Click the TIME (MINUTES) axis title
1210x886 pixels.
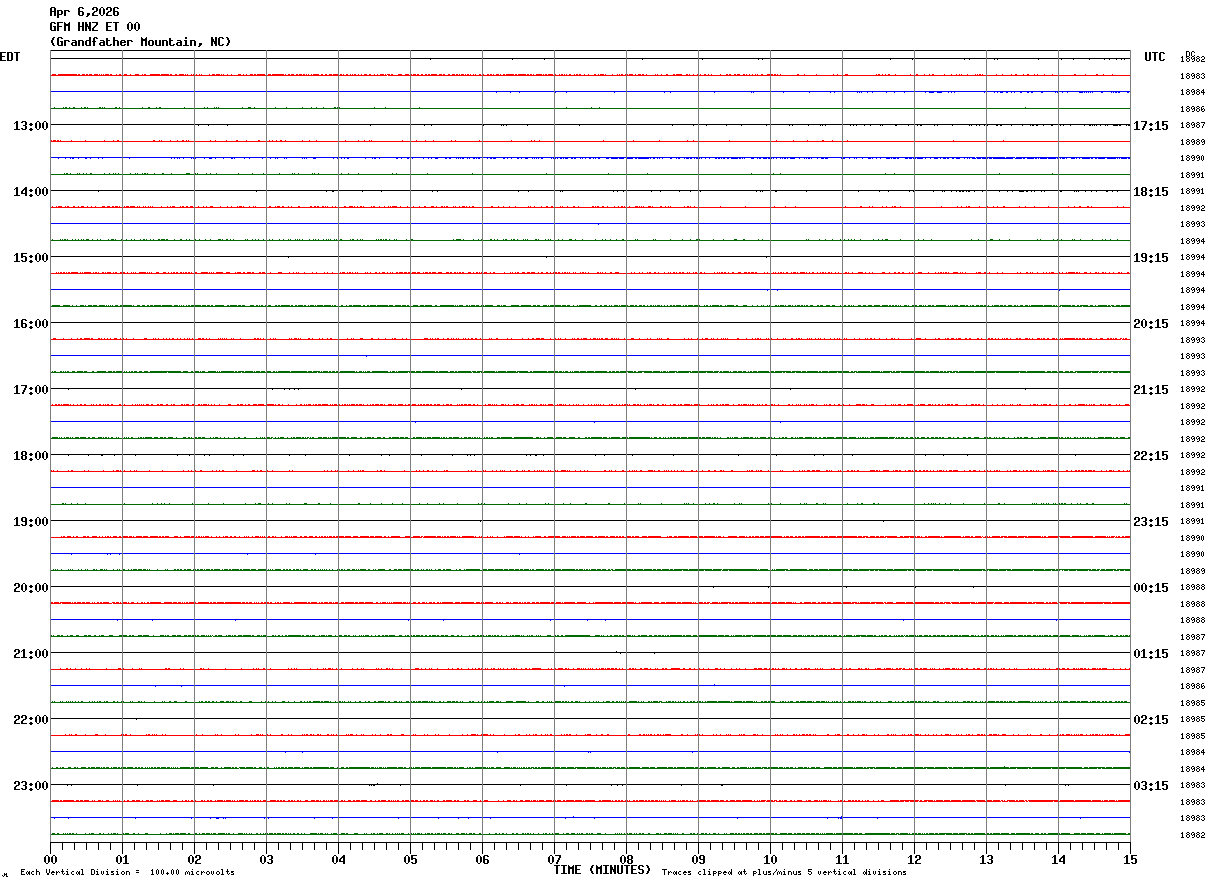coord(602,870)
